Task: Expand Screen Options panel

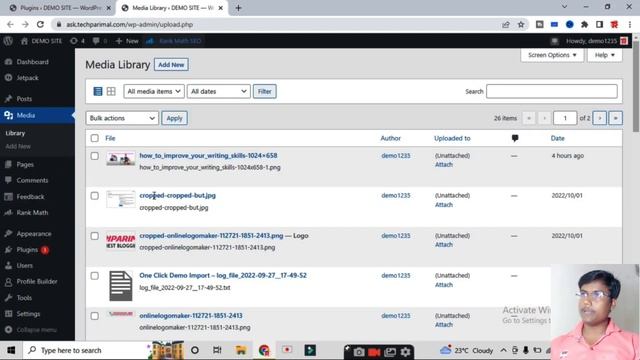Action: click(552, 55)
